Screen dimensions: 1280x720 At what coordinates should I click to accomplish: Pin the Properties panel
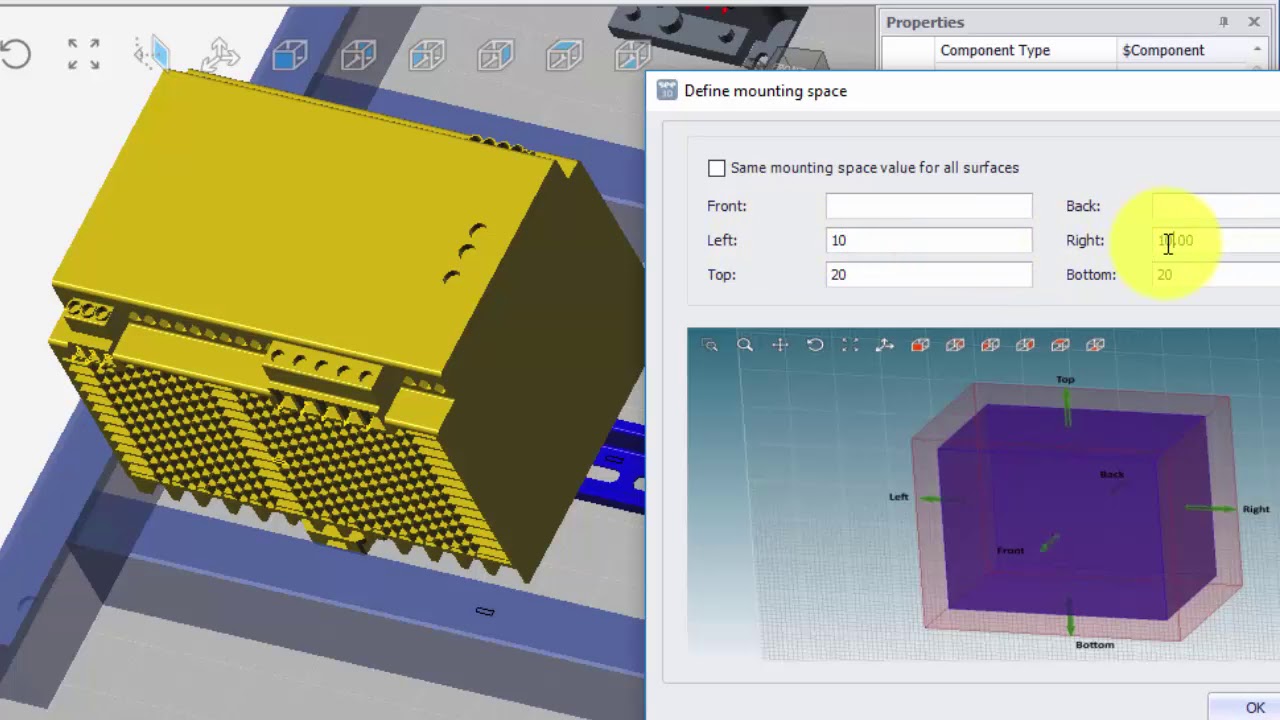(x=1223, y=22)
